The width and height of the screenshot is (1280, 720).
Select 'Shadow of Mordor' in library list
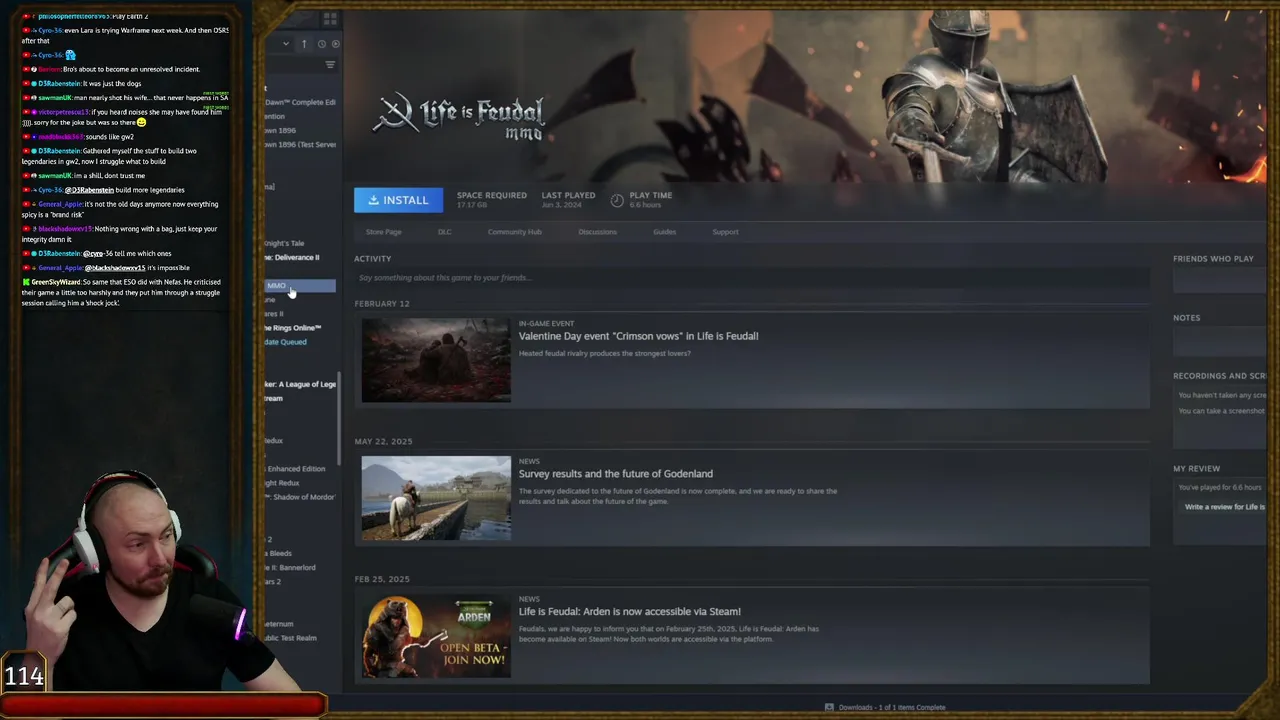[300, 497]
